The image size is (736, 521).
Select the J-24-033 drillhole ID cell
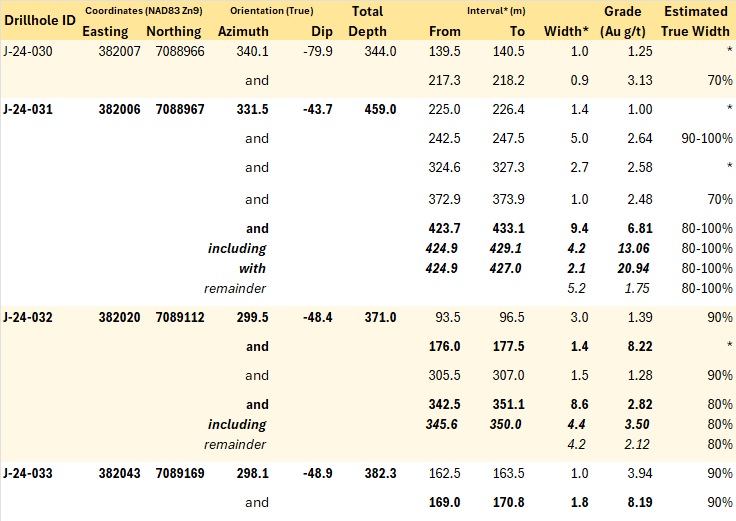[28, 473]
